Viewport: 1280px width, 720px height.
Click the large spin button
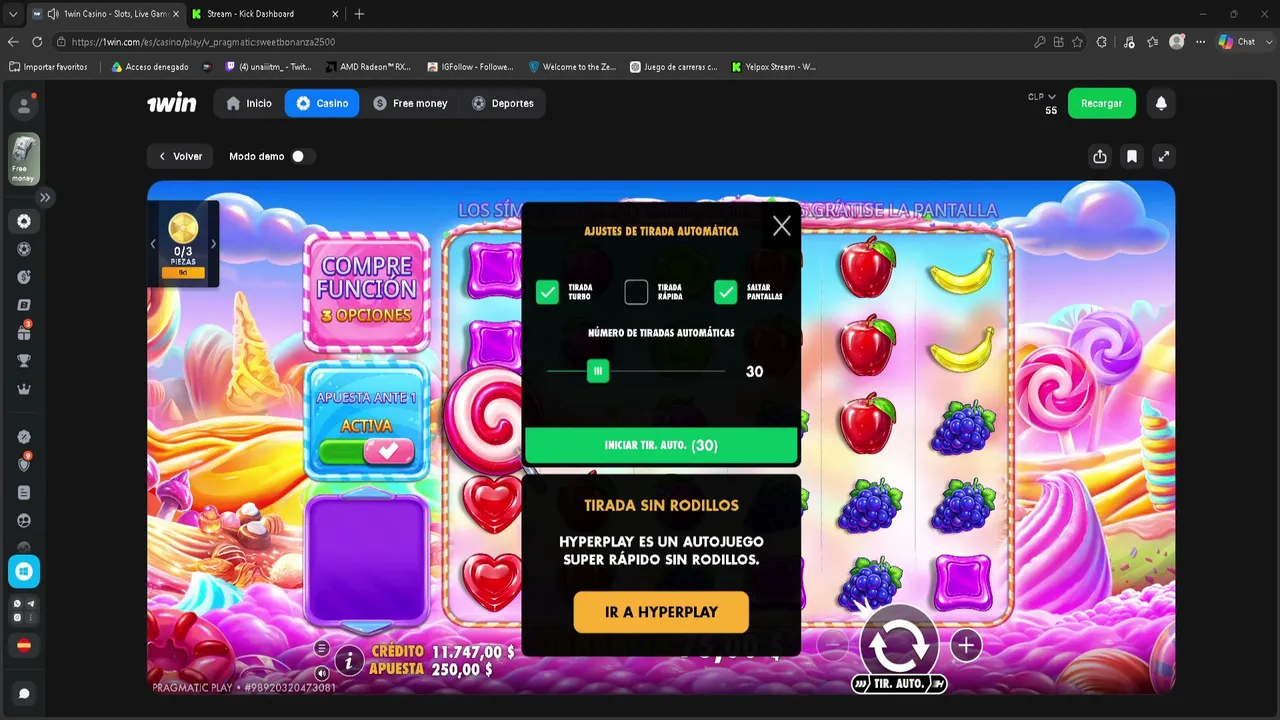click(899, 643)
